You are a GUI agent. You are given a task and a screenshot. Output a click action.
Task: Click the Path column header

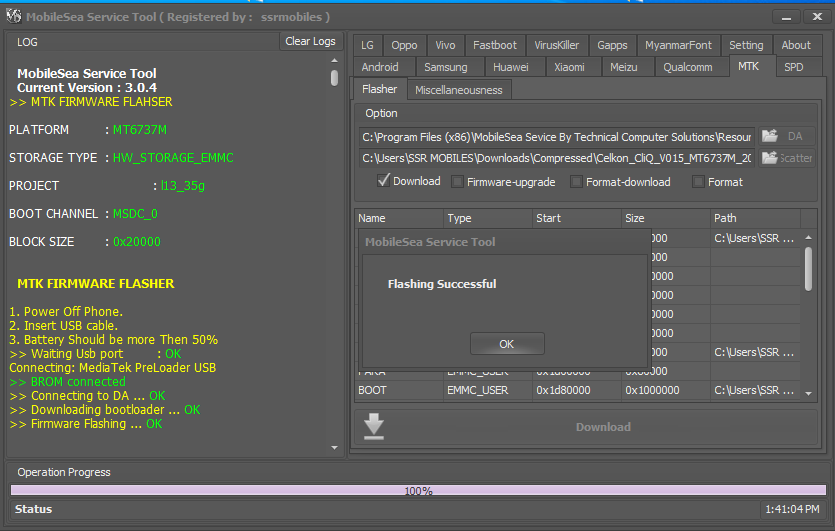click(755, 218)
